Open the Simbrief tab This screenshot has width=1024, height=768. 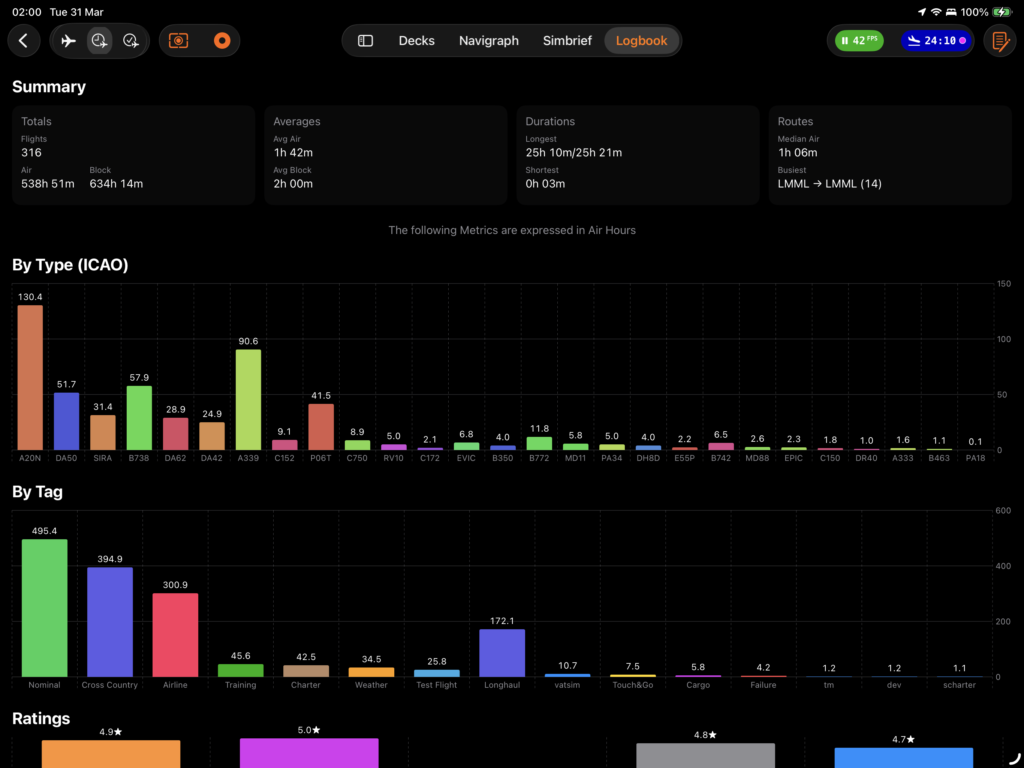pos(567,41)
